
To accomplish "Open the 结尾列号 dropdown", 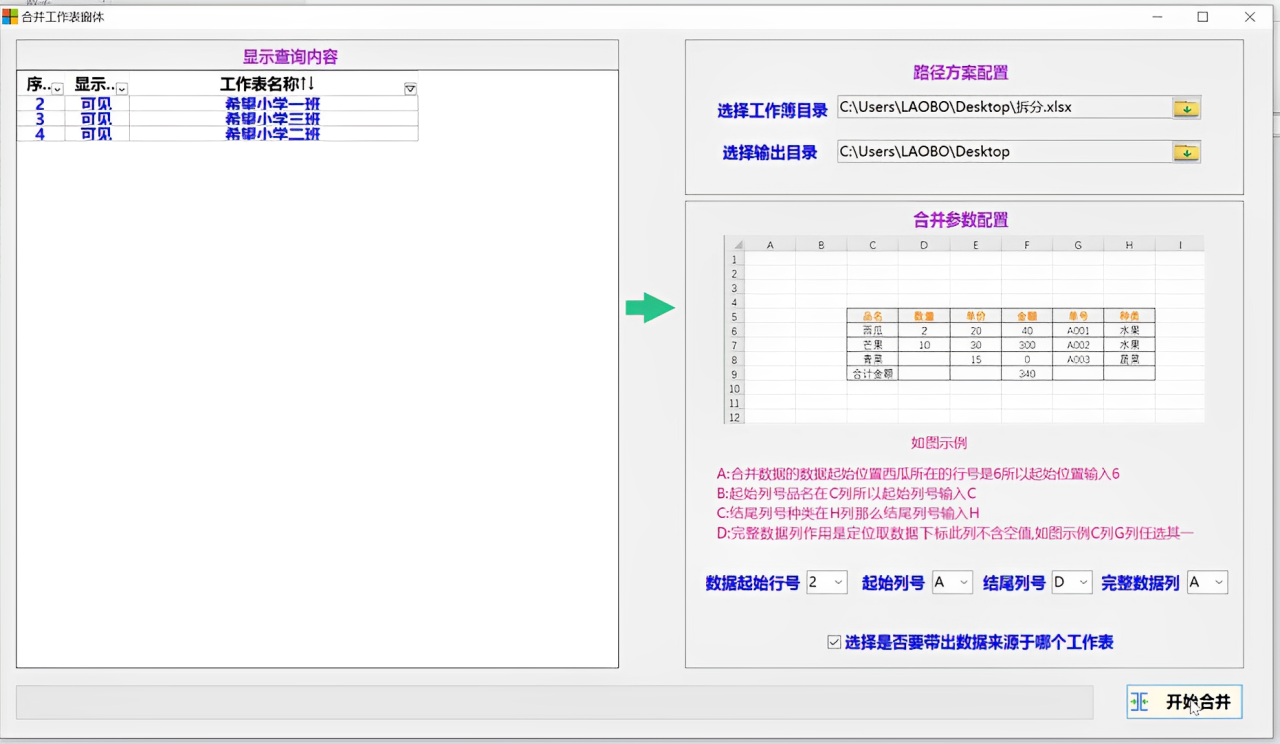I will (1084, 582).
